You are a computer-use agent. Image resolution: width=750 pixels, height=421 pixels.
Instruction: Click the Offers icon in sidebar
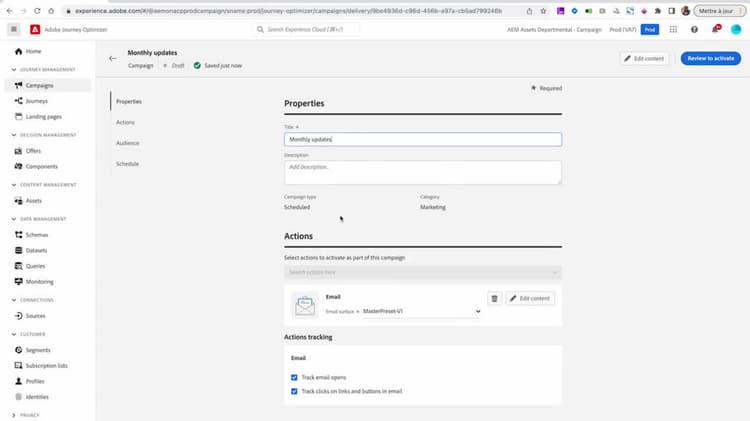pyautogui.click(x=19, y=151)
